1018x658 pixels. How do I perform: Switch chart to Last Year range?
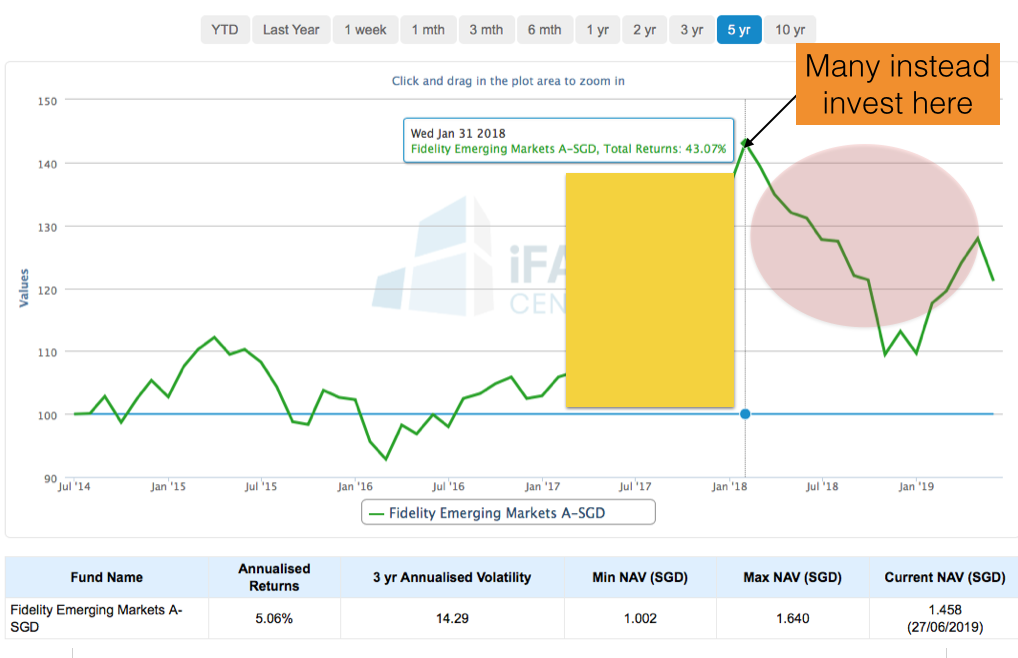(x=291, y=30)
